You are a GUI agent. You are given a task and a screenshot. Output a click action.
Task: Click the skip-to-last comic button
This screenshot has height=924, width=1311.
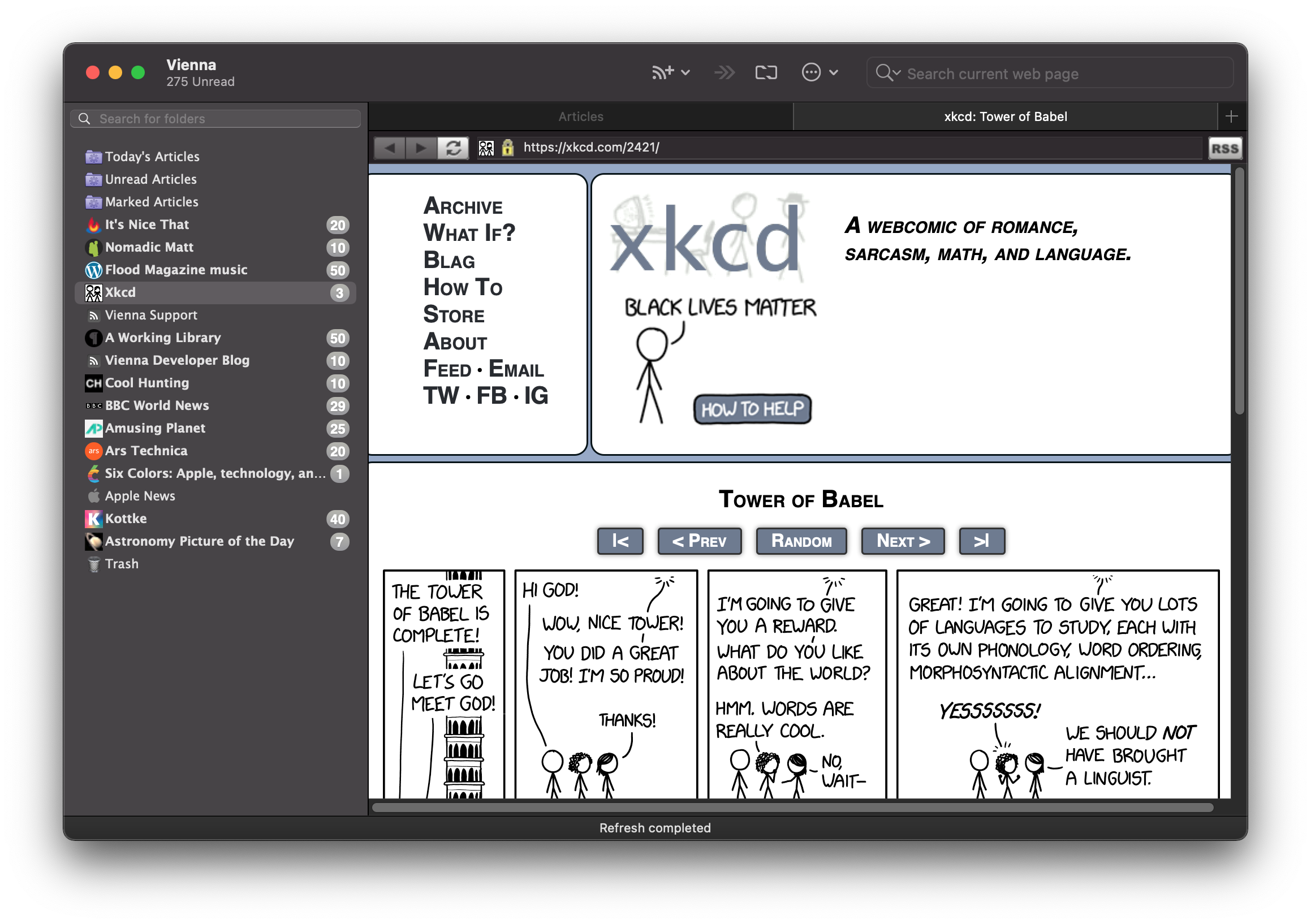982,541
